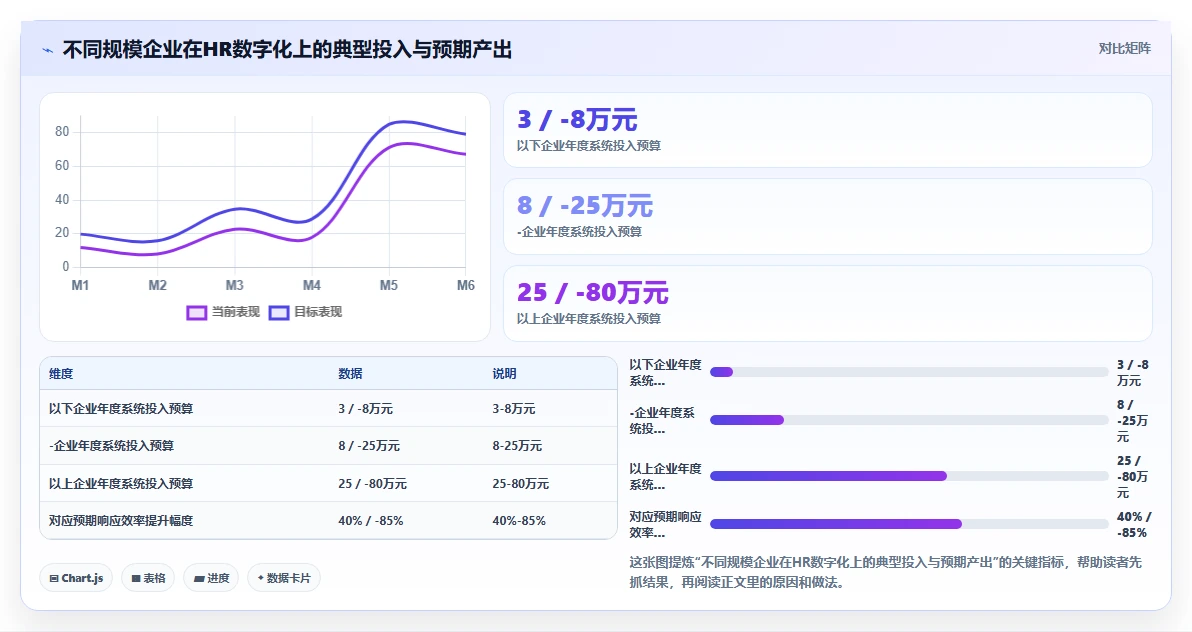The width and height of the screenshot is (1192, 632).
Task: Click table row label -企业年度系统投入预算
Action: (x=112, y=446)
